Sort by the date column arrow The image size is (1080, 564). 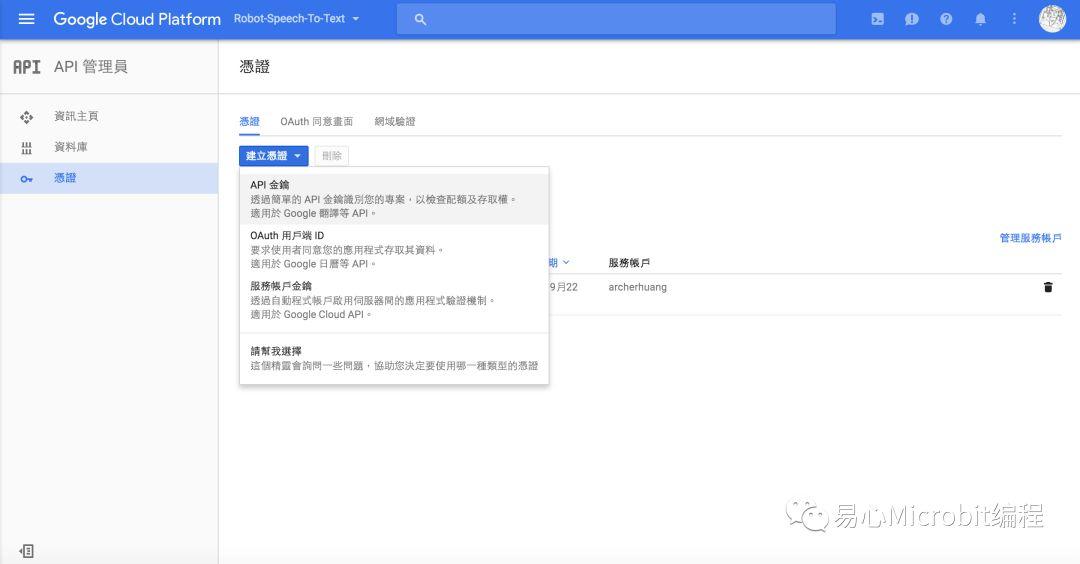[565, 262]
